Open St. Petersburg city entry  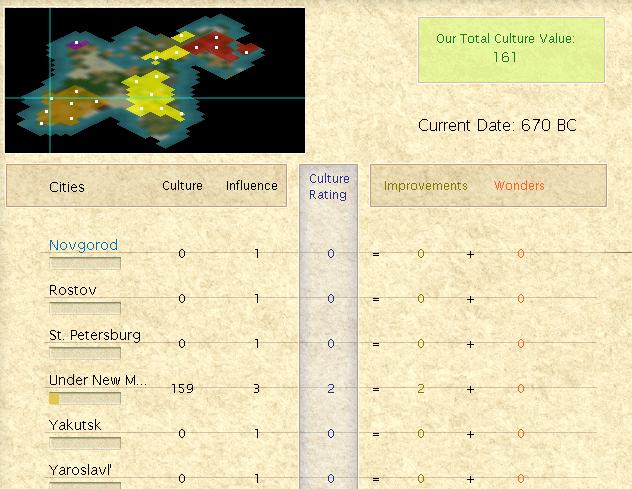[94, 335]
